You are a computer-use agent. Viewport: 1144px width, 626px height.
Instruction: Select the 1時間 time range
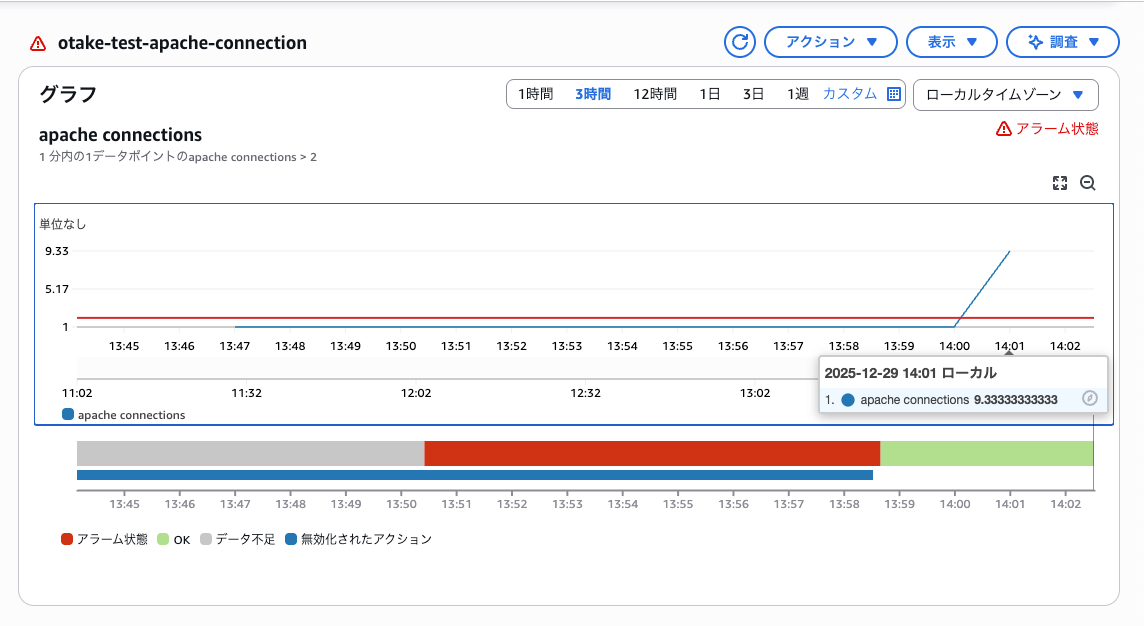pos(535,94)
